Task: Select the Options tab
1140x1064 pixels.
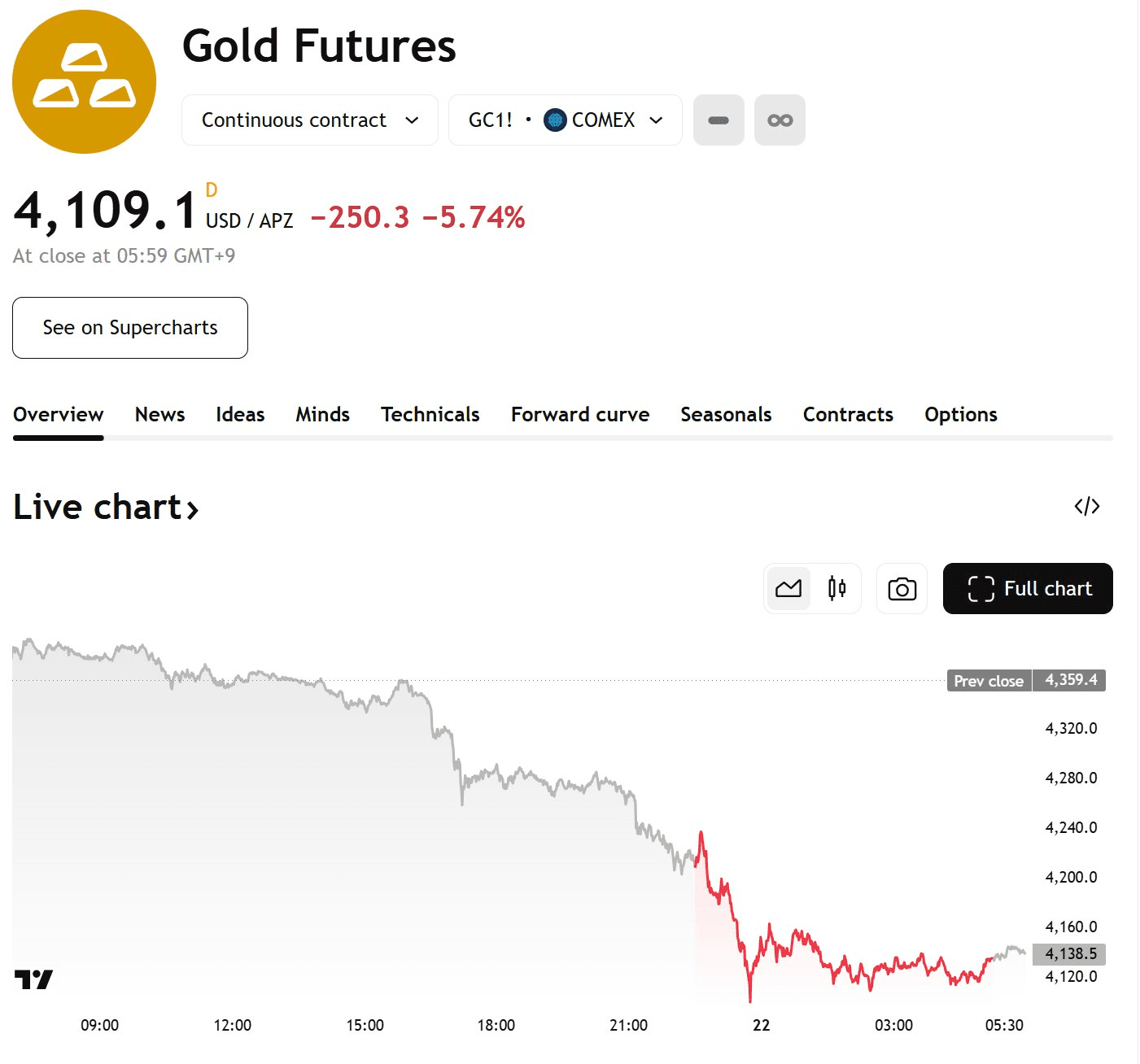Action: [960, 415]
